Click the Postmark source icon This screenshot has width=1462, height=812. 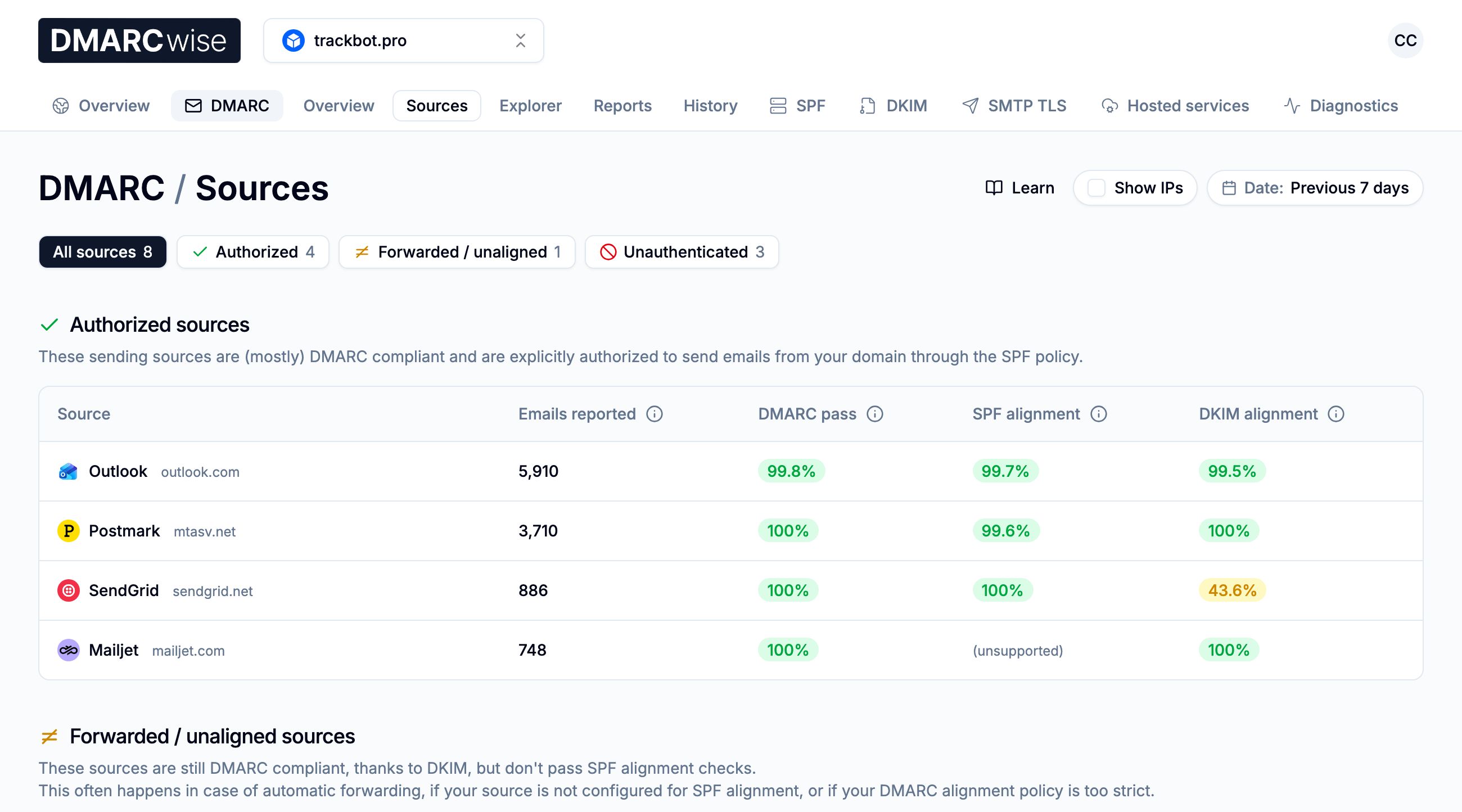68,531
